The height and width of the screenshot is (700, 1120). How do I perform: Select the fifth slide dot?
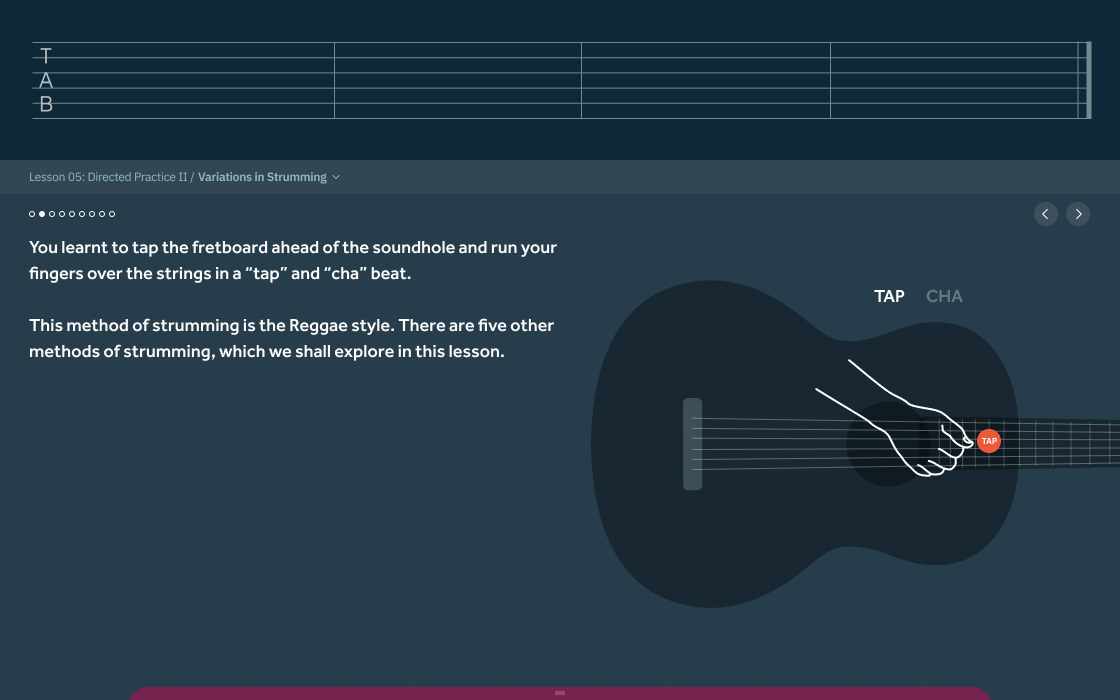pos(72,214)
